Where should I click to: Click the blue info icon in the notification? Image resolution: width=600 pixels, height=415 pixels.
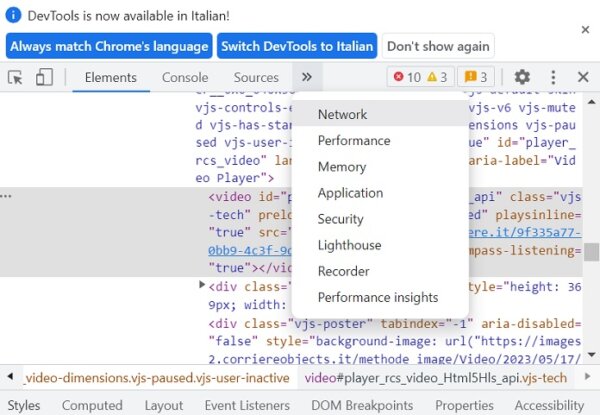point(14,15)
